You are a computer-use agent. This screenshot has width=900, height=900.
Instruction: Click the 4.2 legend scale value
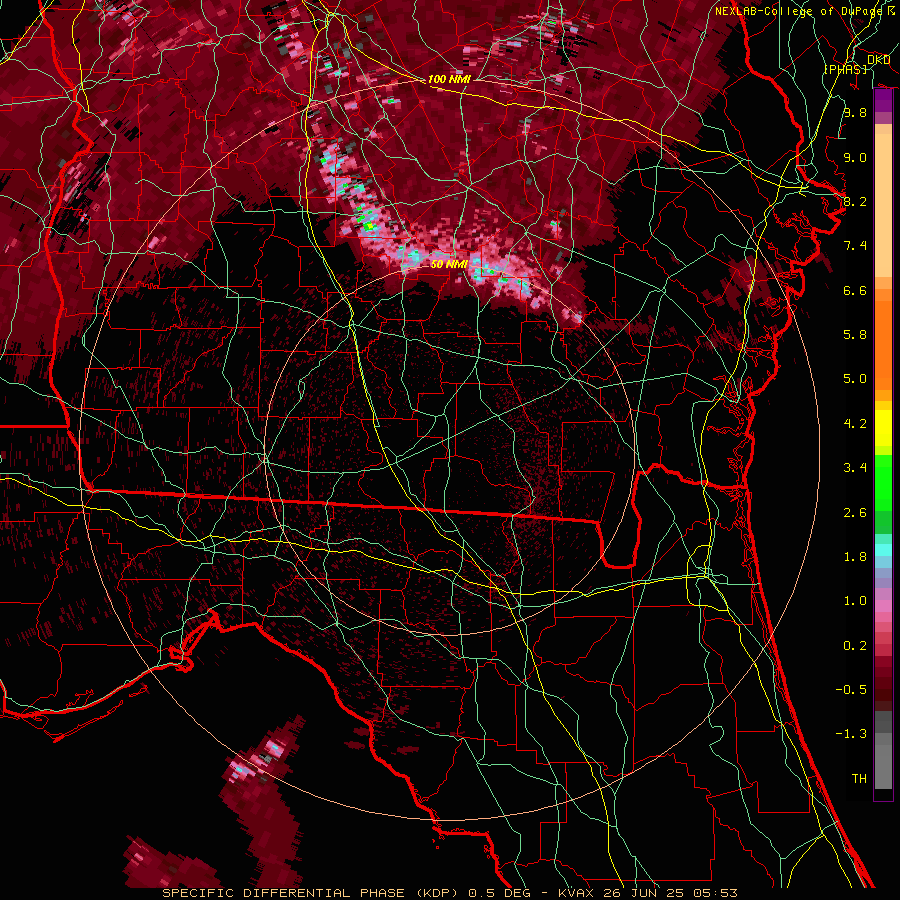point(855,424)
